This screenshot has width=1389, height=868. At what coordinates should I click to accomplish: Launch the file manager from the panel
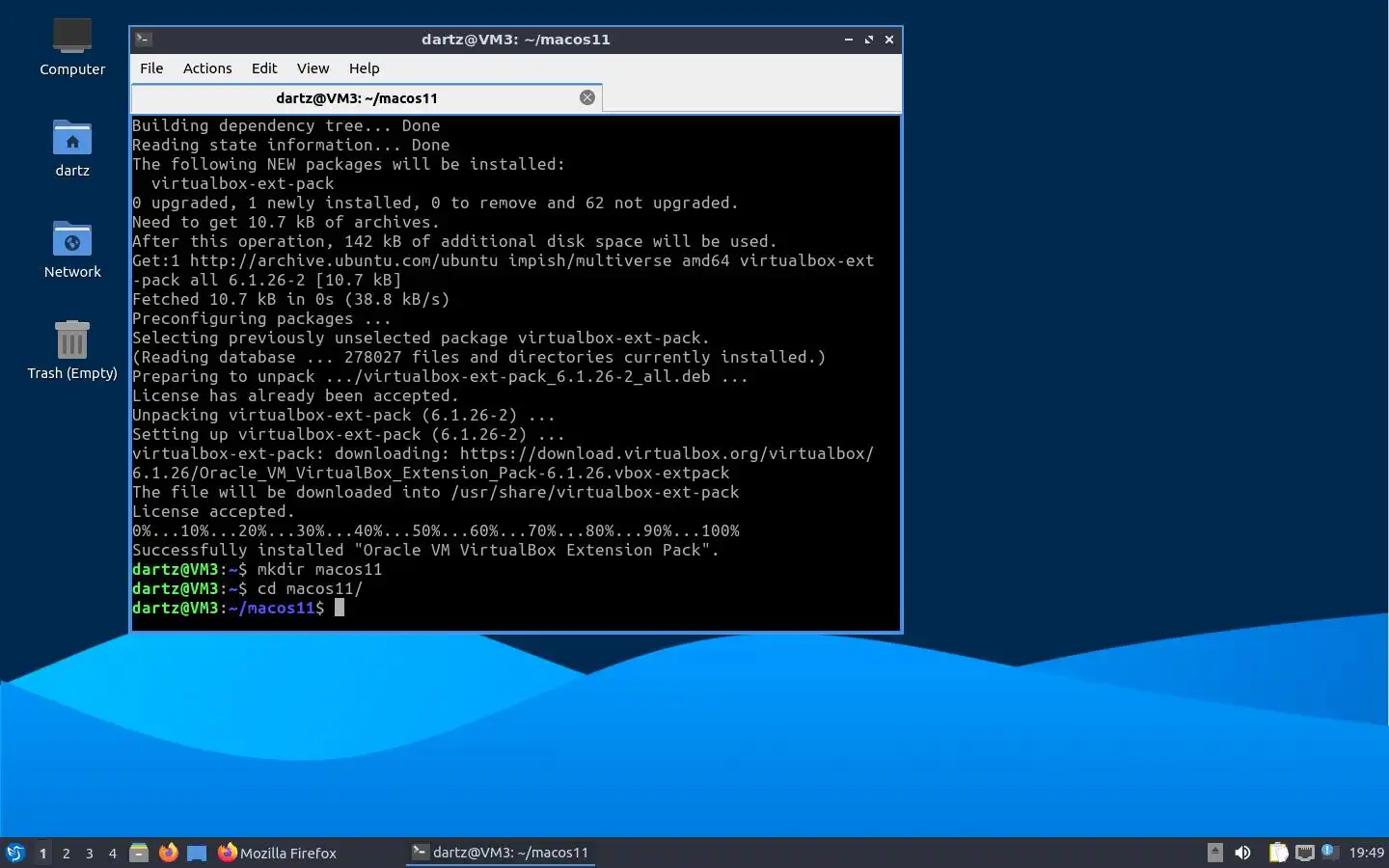tap(139, 853)
